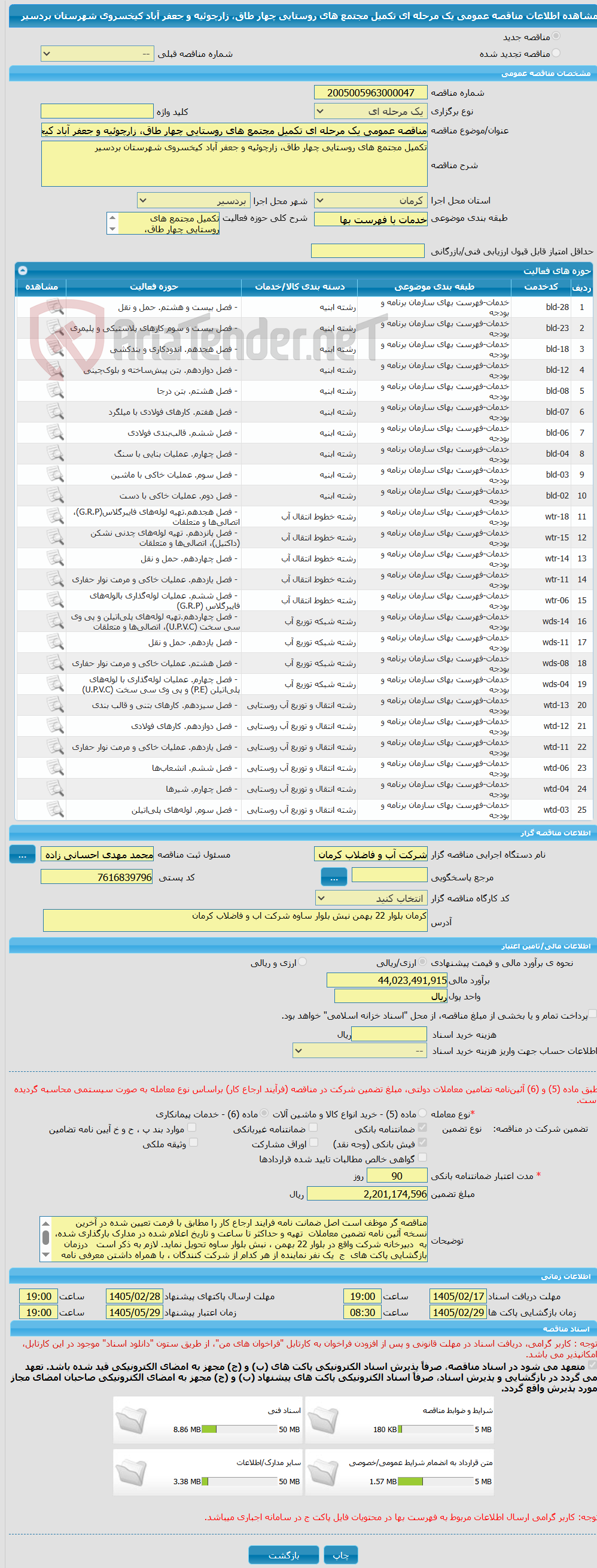The width and height of the screenshot is (597, 1568).
Task: Open view icon for row wds-08
Action: pos(56,663)
